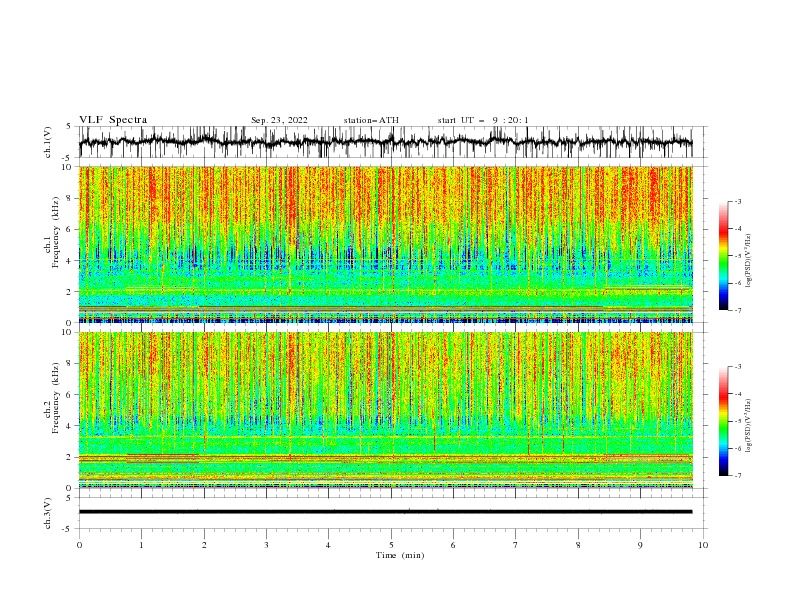792x612 pixels.
Task: Click the "3" tick on time axis
Action: click(267, 545)
